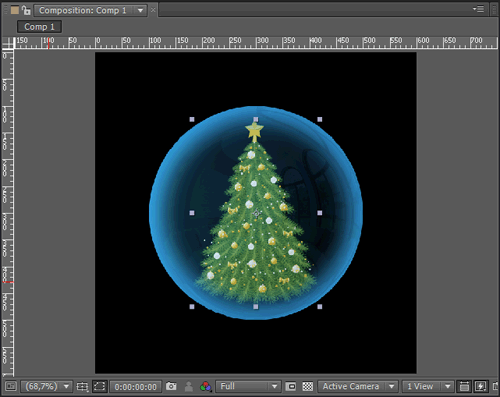Open the panel options menu icon

click(x=479, y=9)
